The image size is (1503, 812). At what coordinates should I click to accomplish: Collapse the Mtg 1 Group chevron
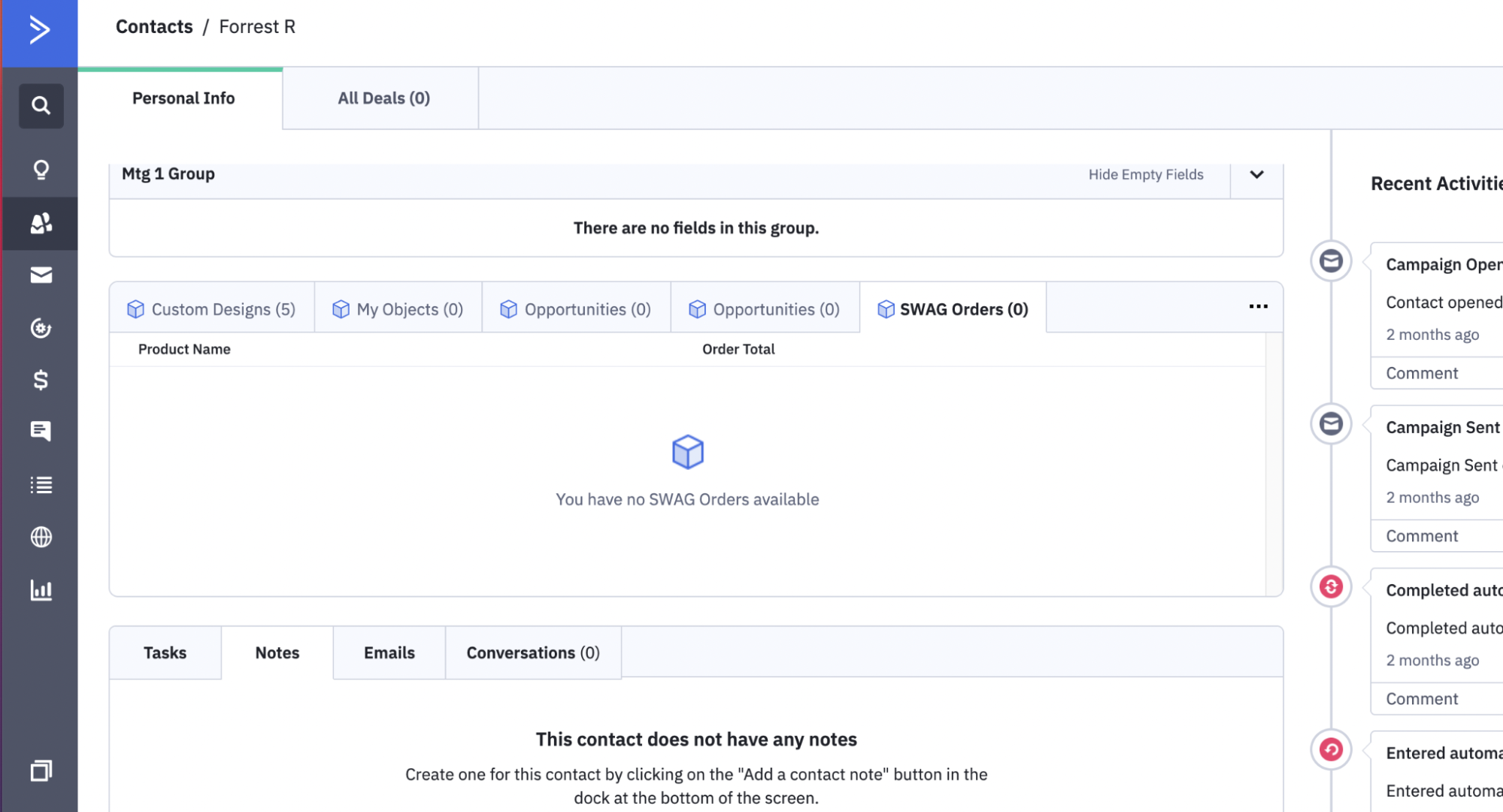click(x=1256, y=174)
